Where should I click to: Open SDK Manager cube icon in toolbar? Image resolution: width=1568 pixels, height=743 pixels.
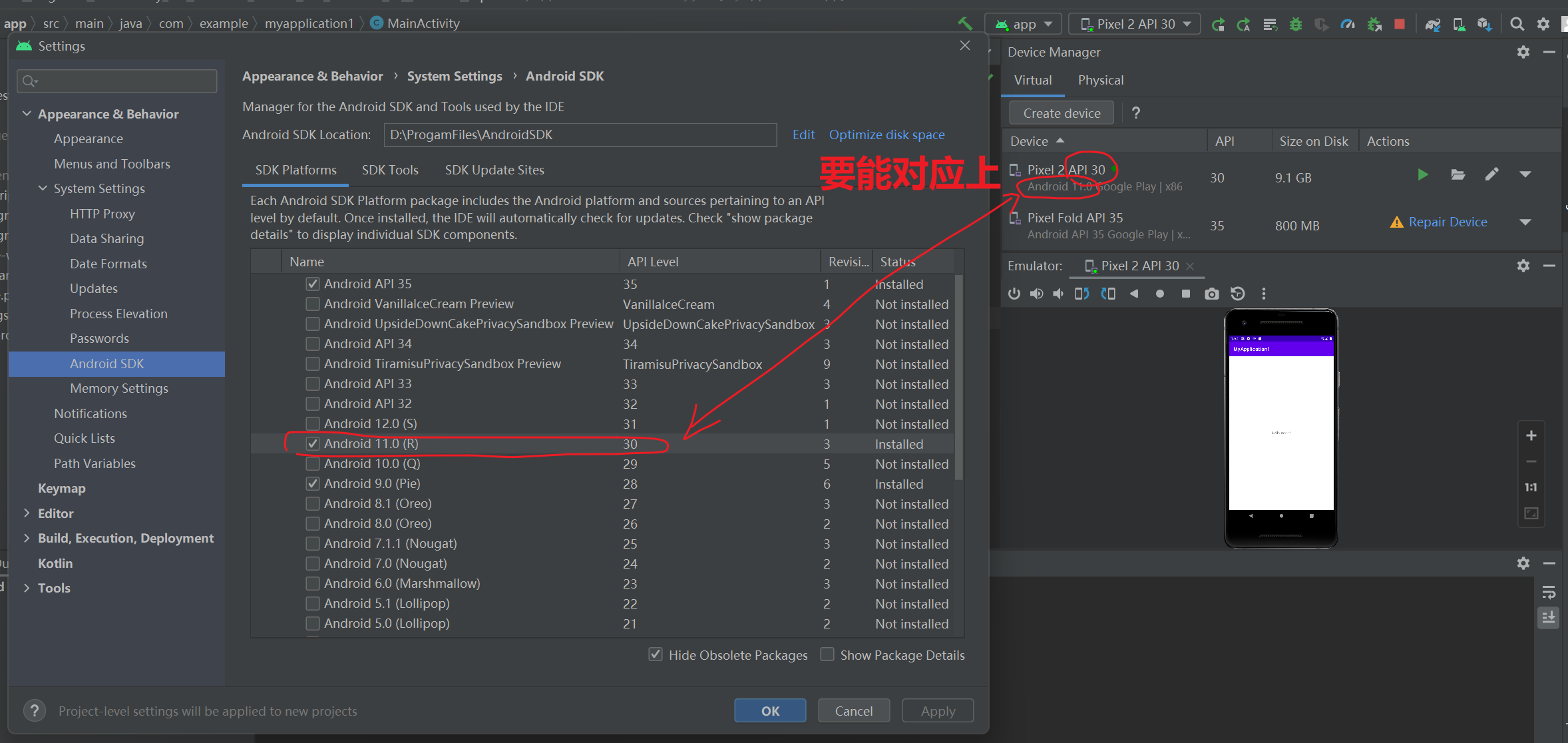tap(1484, 25)
